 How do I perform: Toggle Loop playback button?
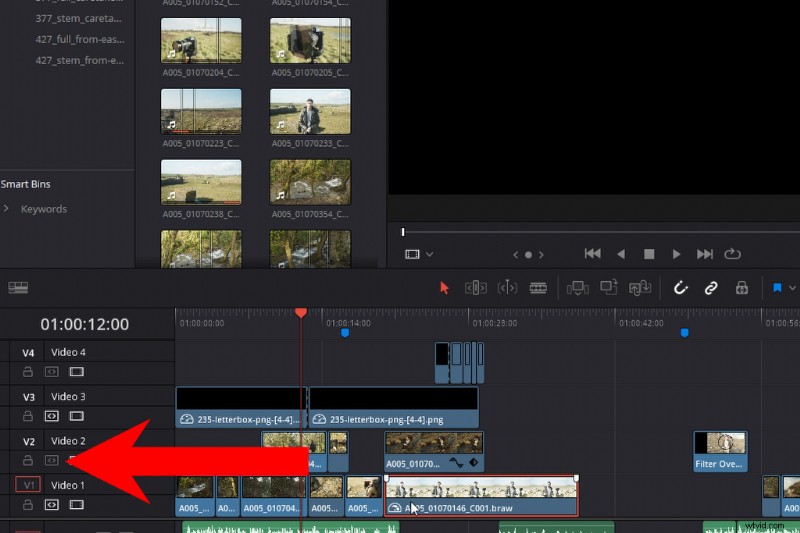click(x=732, y=253)
